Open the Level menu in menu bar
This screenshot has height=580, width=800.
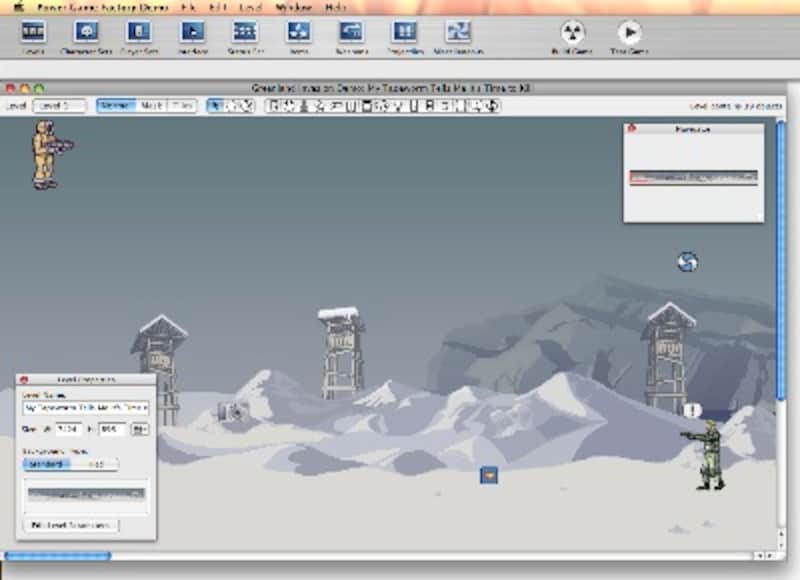pos(250,6)
